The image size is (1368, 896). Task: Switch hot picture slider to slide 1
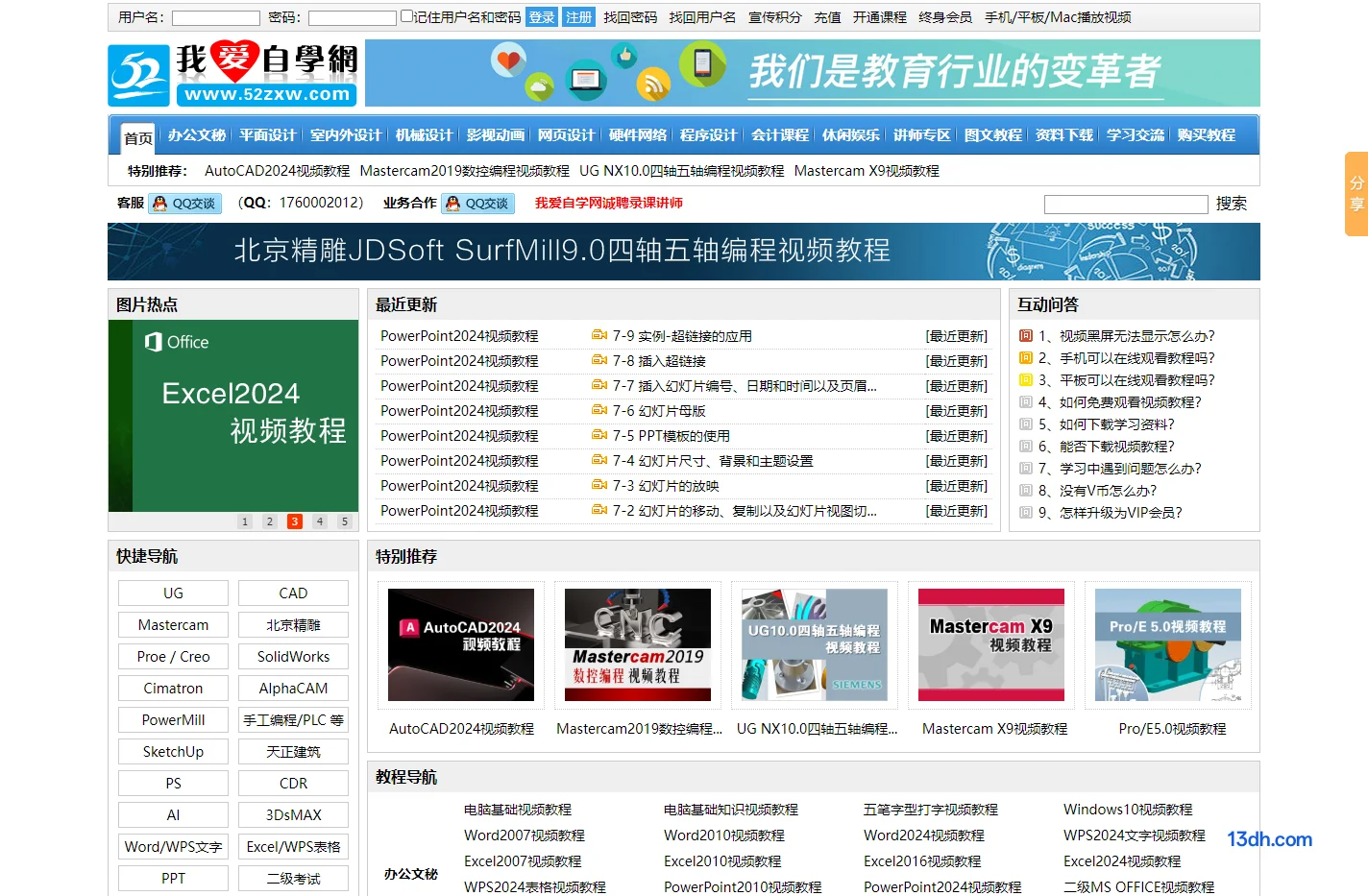click(245, 521)
